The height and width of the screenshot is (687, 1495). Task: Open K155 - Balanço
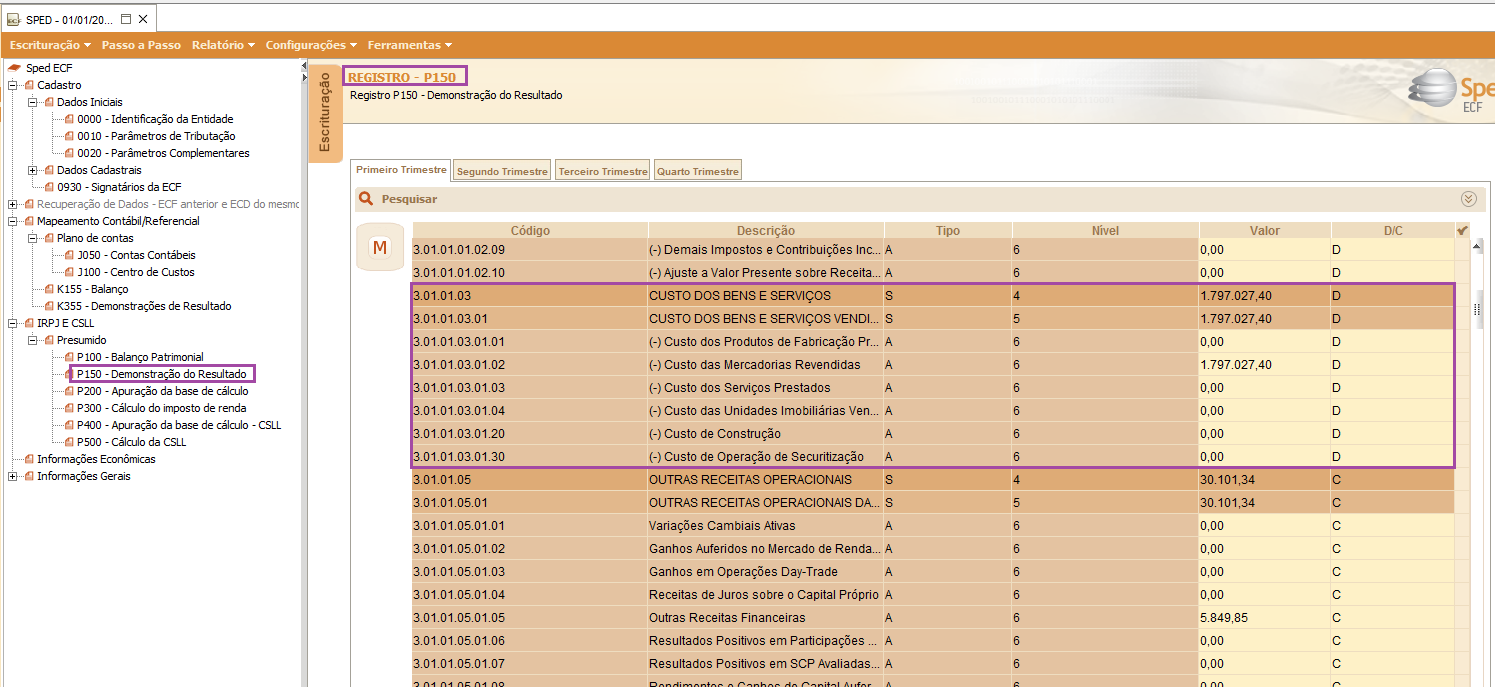click(93, 289)
